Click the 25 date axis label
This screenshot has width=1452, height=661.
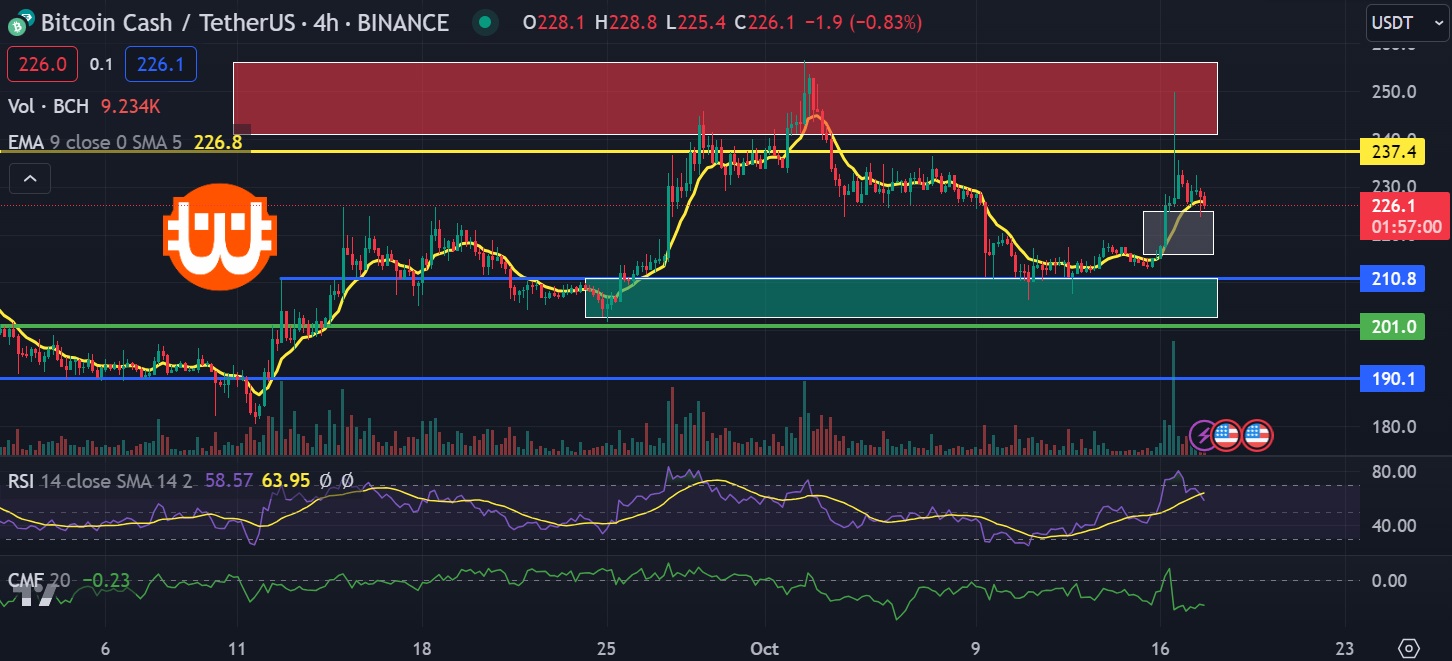pos(607,647)
